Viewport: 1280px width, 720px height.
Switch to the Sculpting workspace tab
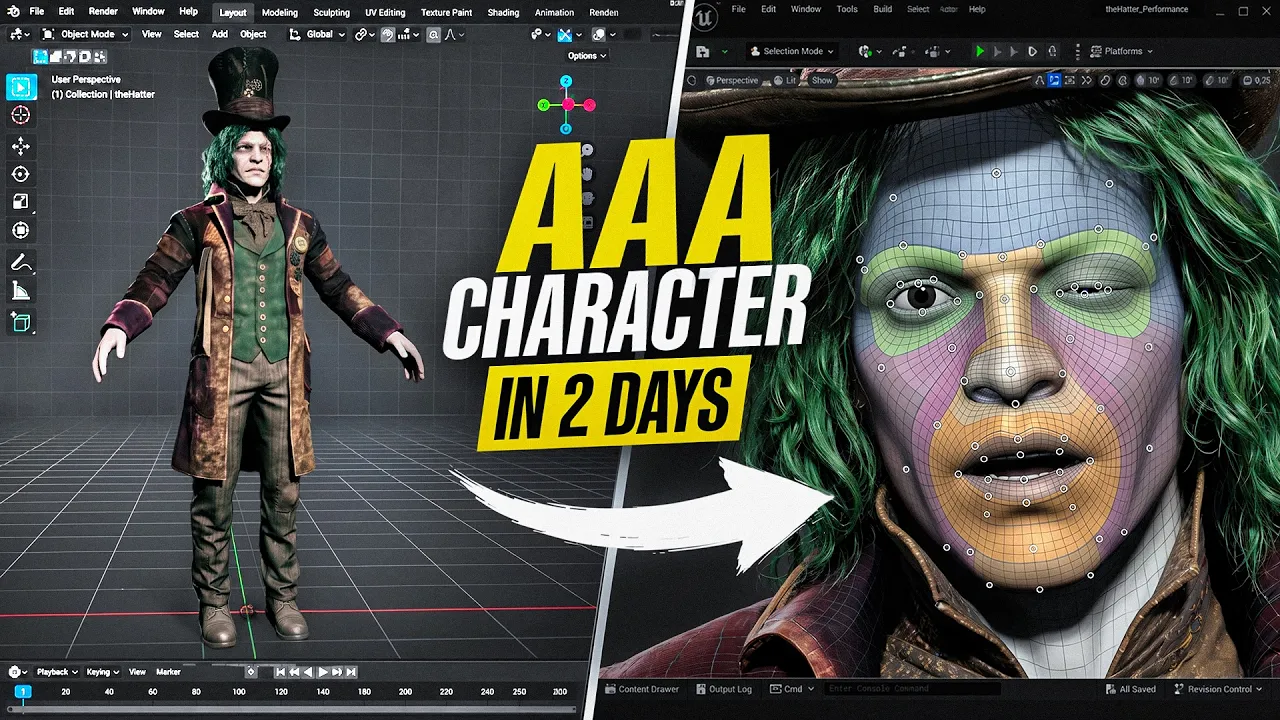(331, 13)
